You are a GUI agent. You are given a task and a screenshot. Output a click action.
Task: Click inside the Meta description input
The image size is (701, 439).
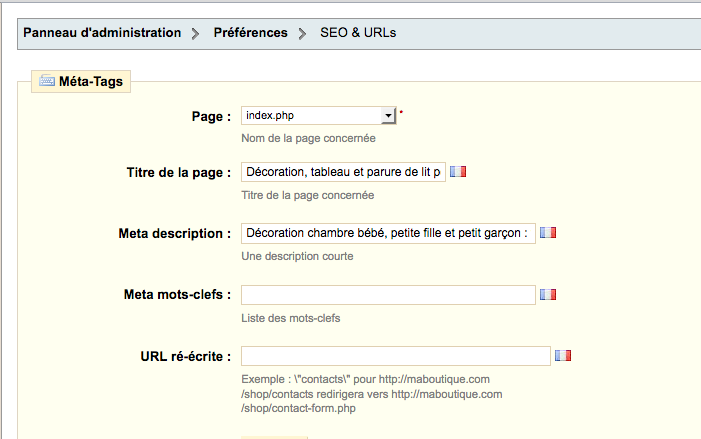click(x=388, y=233)
